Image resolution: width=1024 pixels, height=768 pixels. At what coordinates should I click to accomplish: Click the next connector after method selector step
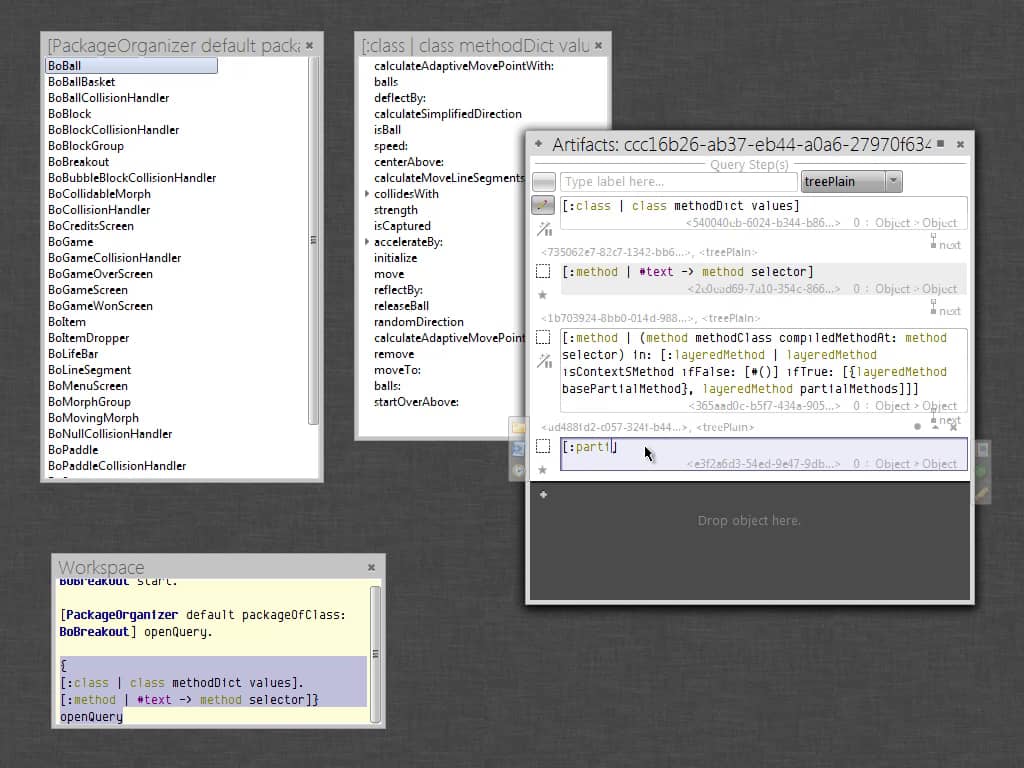(945, 309)
